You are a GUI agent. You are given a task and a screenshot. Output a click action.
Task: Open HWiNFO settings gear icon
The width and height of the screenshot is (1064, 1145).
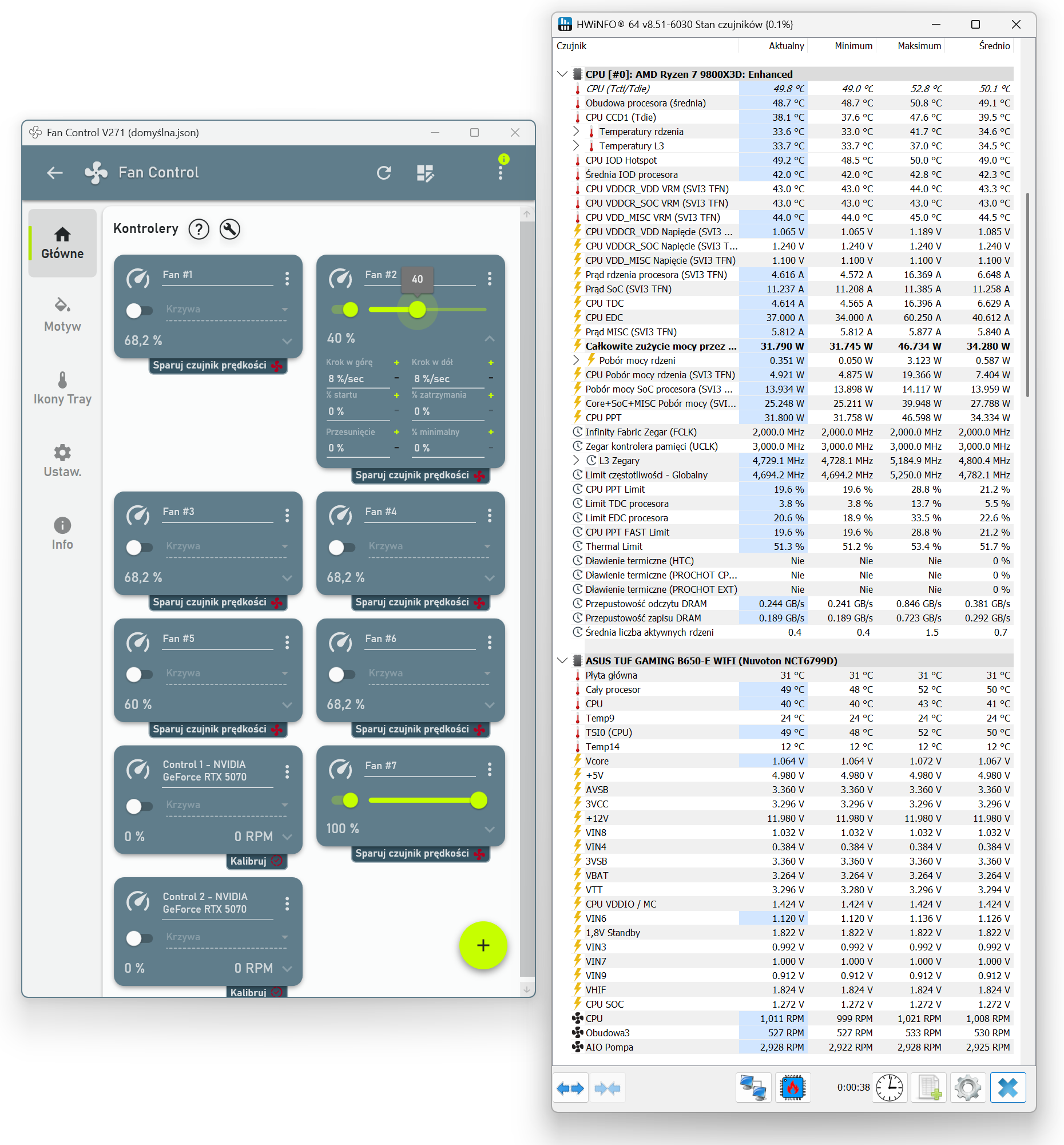click(x=967, y=1087)
